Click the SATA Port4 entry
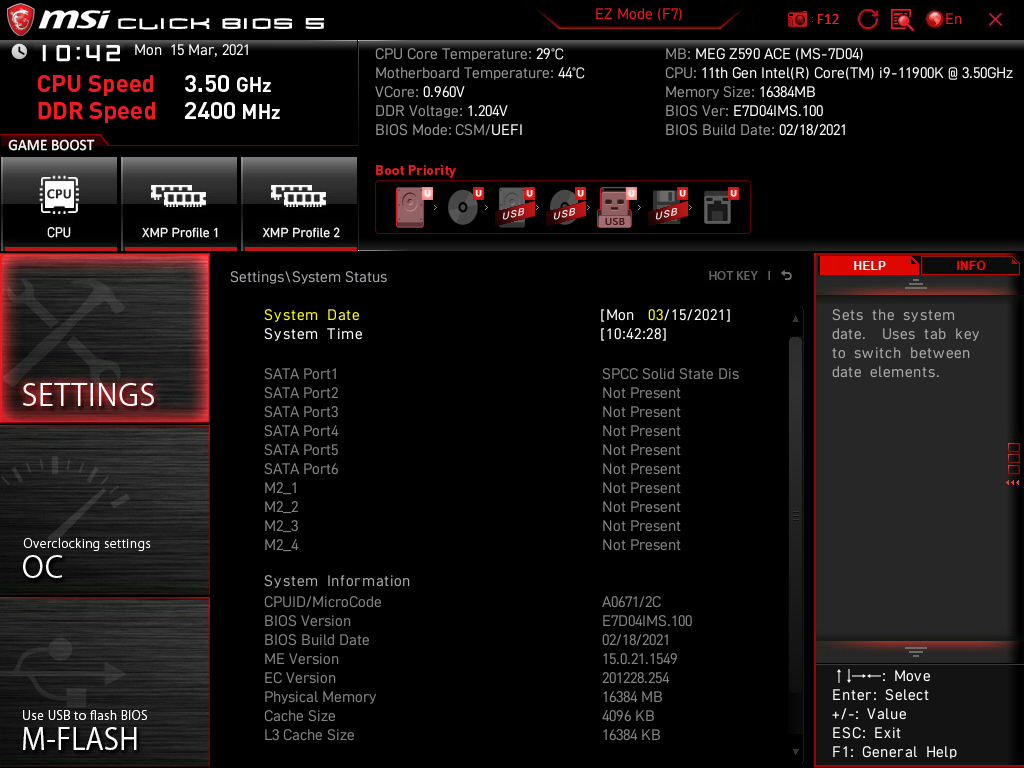 coord(473,431)
